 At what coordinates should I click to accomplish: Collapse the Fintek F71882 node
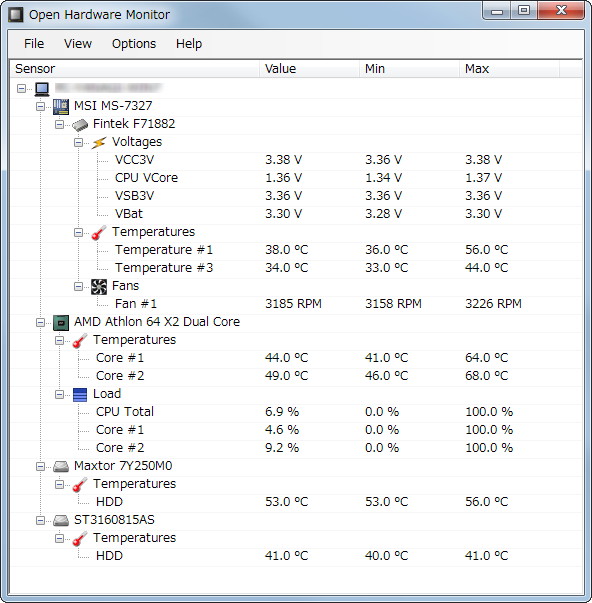pos(59,125)
